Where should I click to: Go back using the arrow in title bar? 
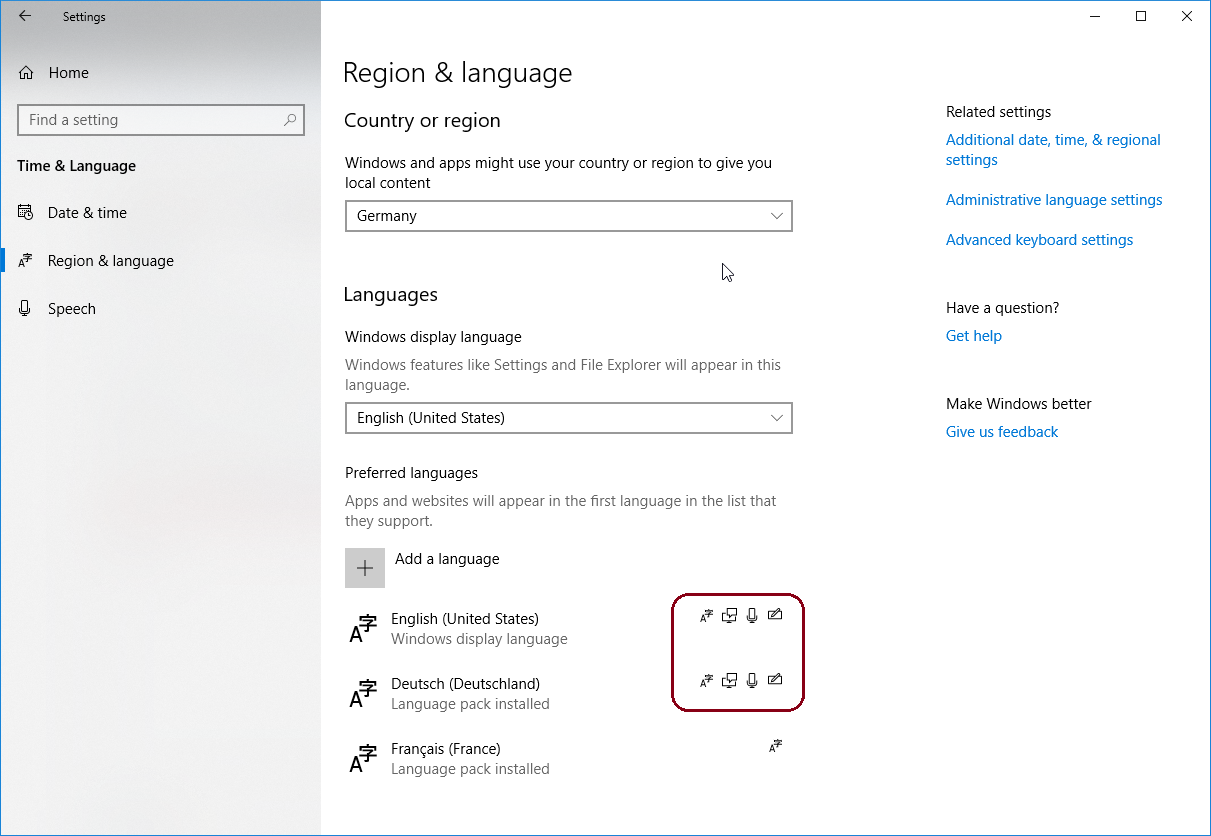25,16
